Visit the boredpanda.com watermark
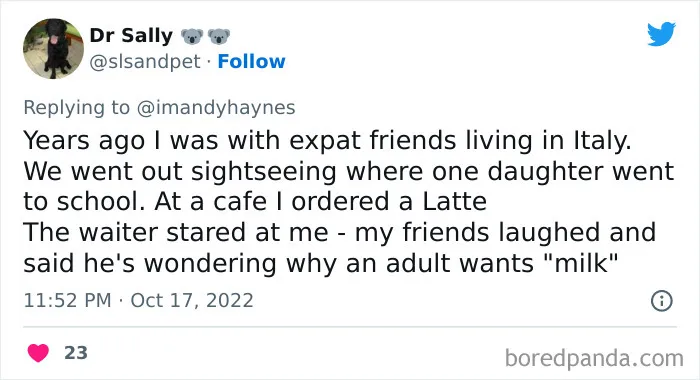 tap(594, 358)
